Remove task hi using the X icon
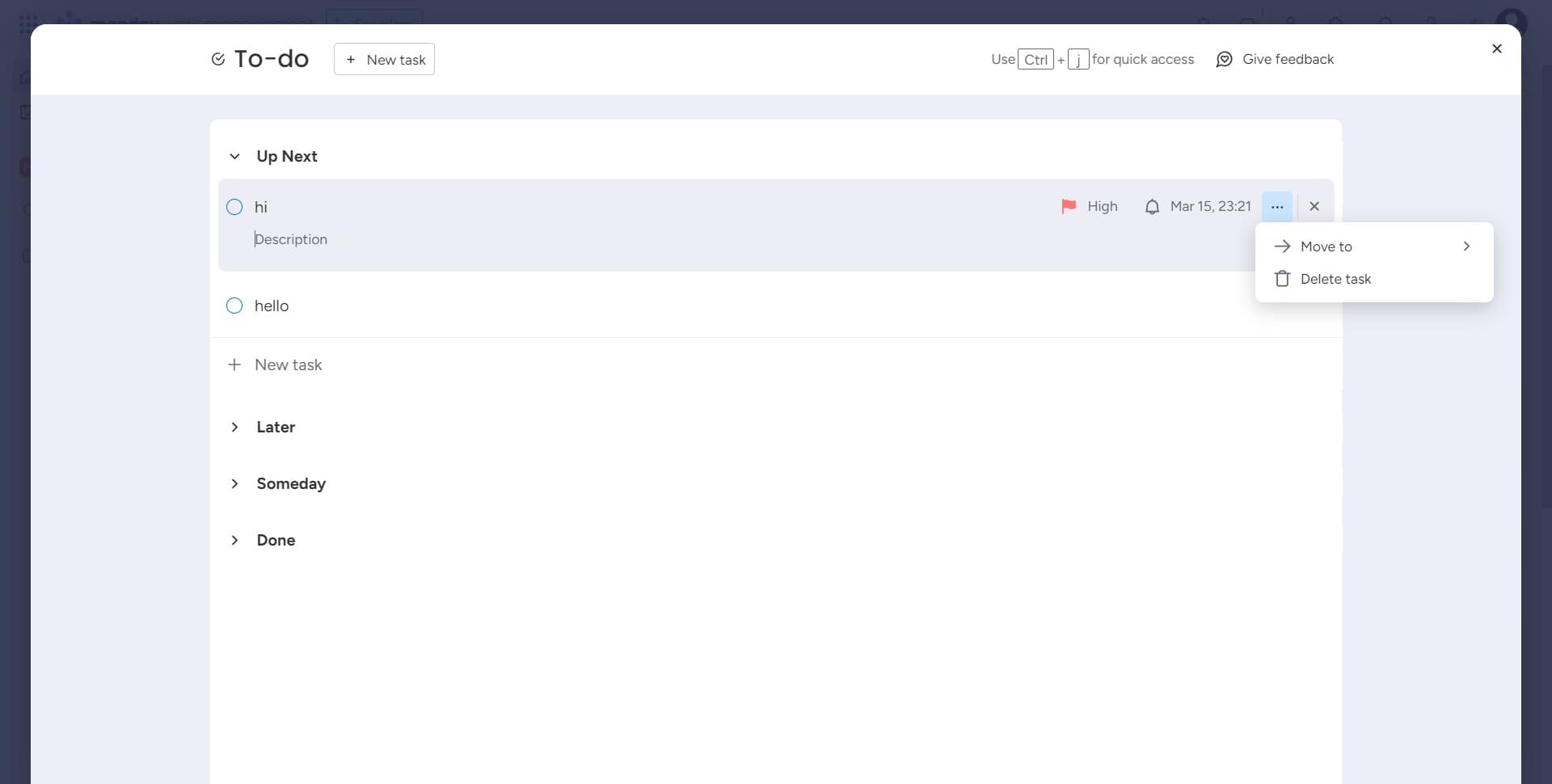Image resolution: width=1552 pixels, height=784 pixels. click(x=1314, y=206)
